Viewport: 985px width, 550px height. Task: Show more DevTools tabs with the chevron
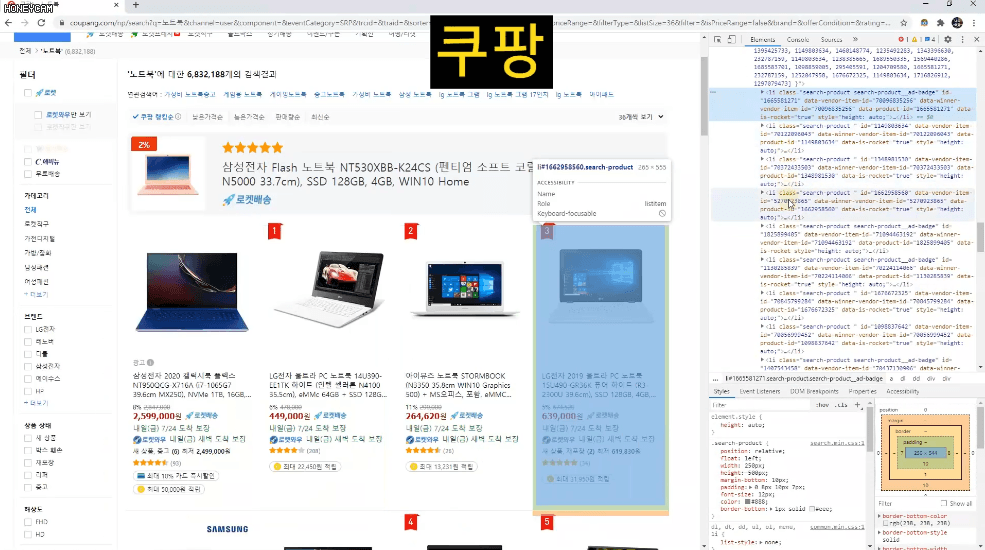point(854,40)
